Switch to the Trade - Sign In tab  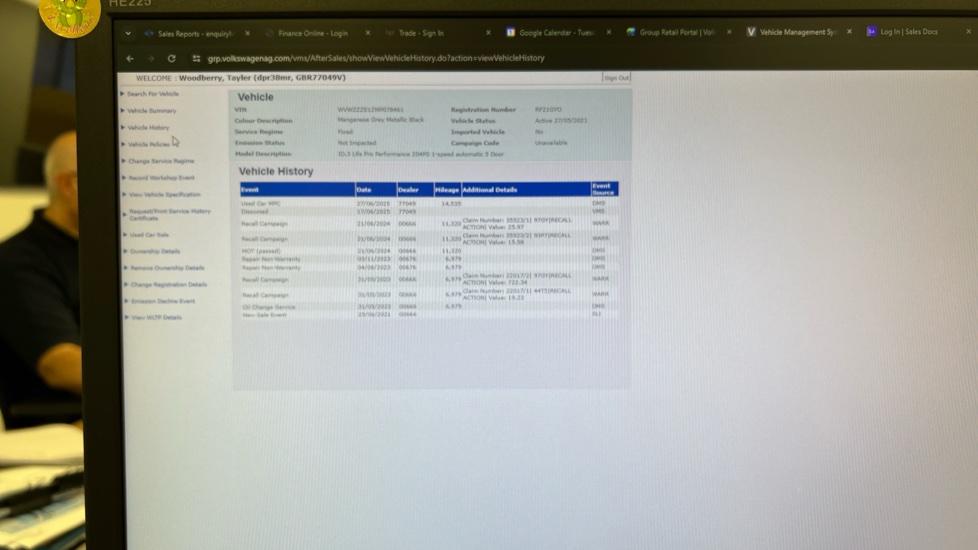(x=421, y=33)
